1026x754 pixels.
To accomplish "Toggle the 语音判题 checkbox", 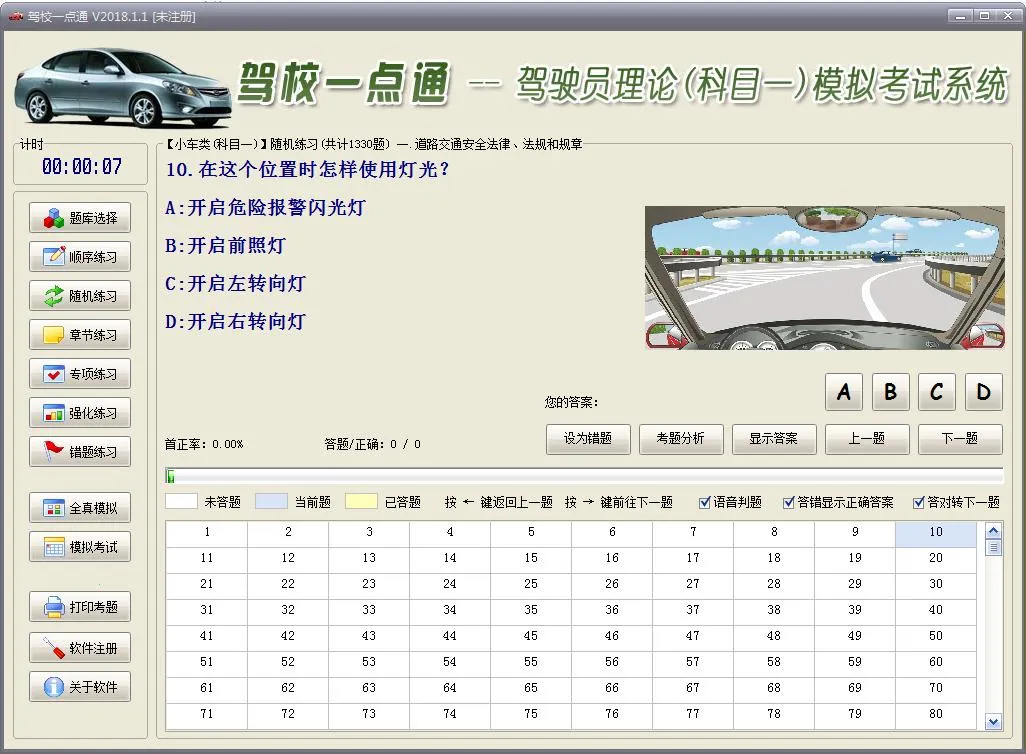I will click(x=705, y=502).
